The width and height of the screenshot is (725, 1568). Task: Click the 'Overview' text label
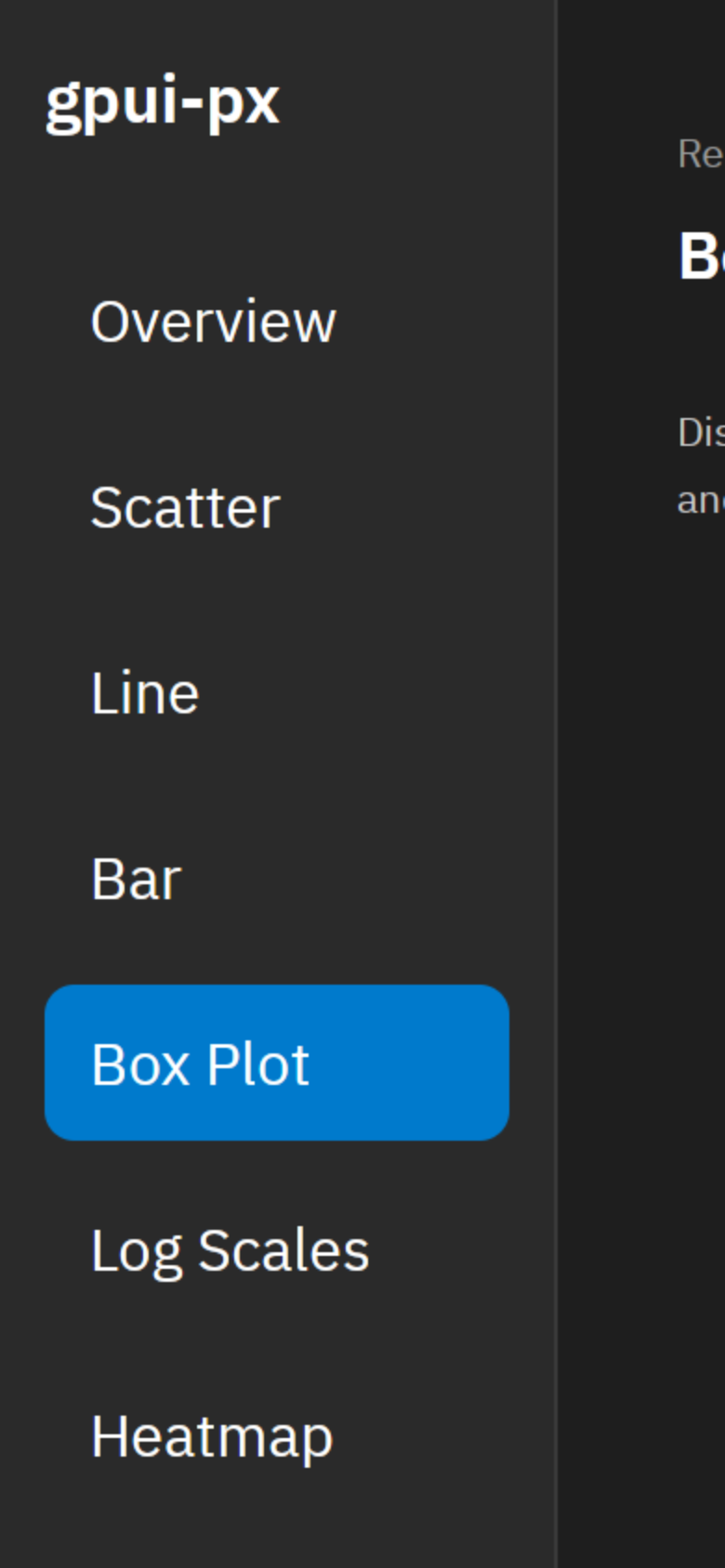[x=213, y=321]
